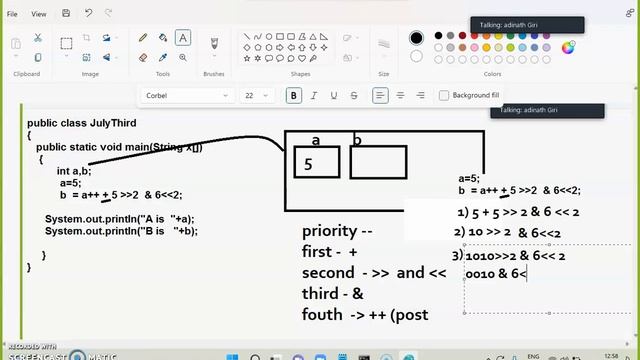Click inside text box after '0010 & 6<'

point(527,273)
